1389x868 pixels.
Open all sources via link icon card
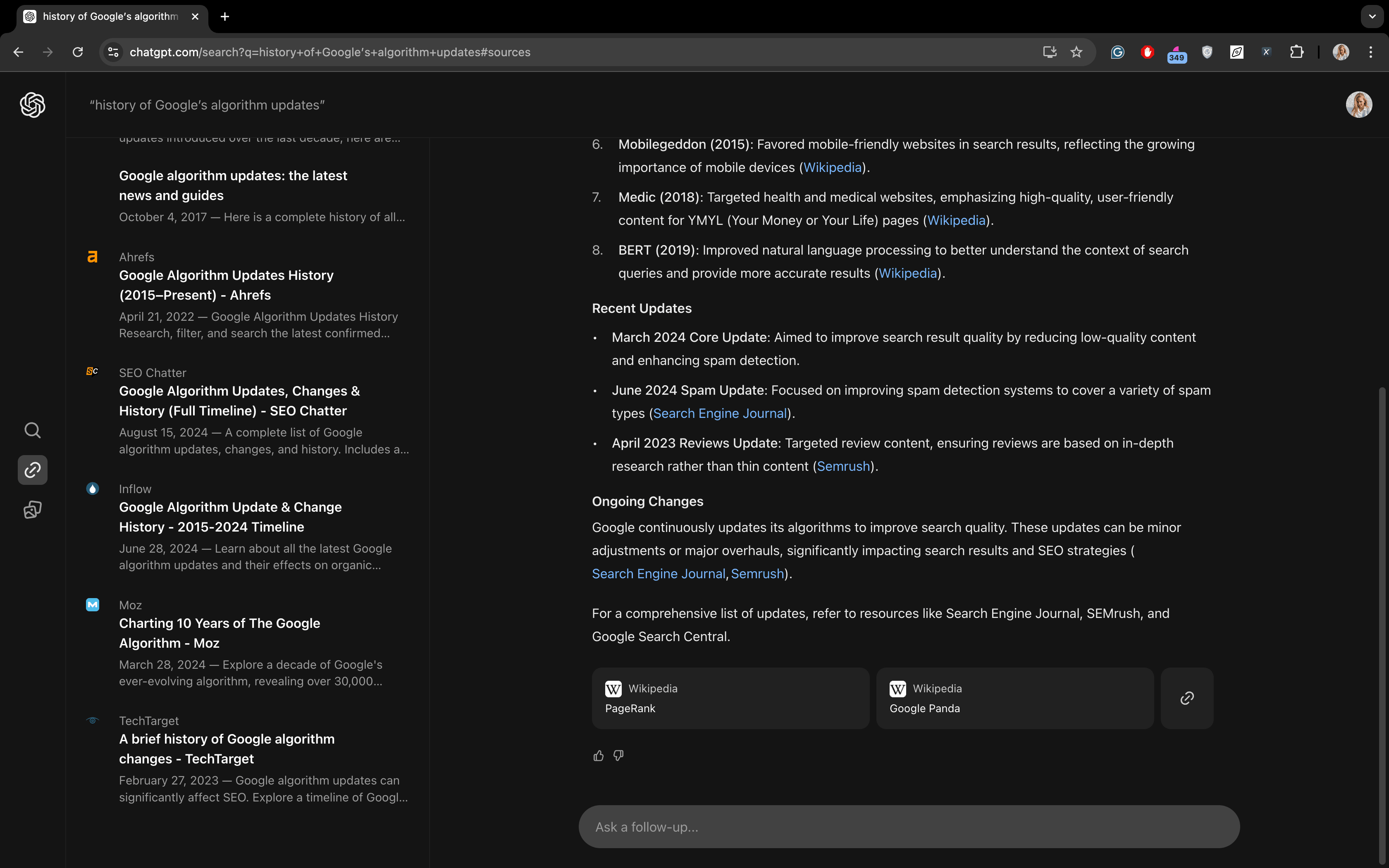1187,698
